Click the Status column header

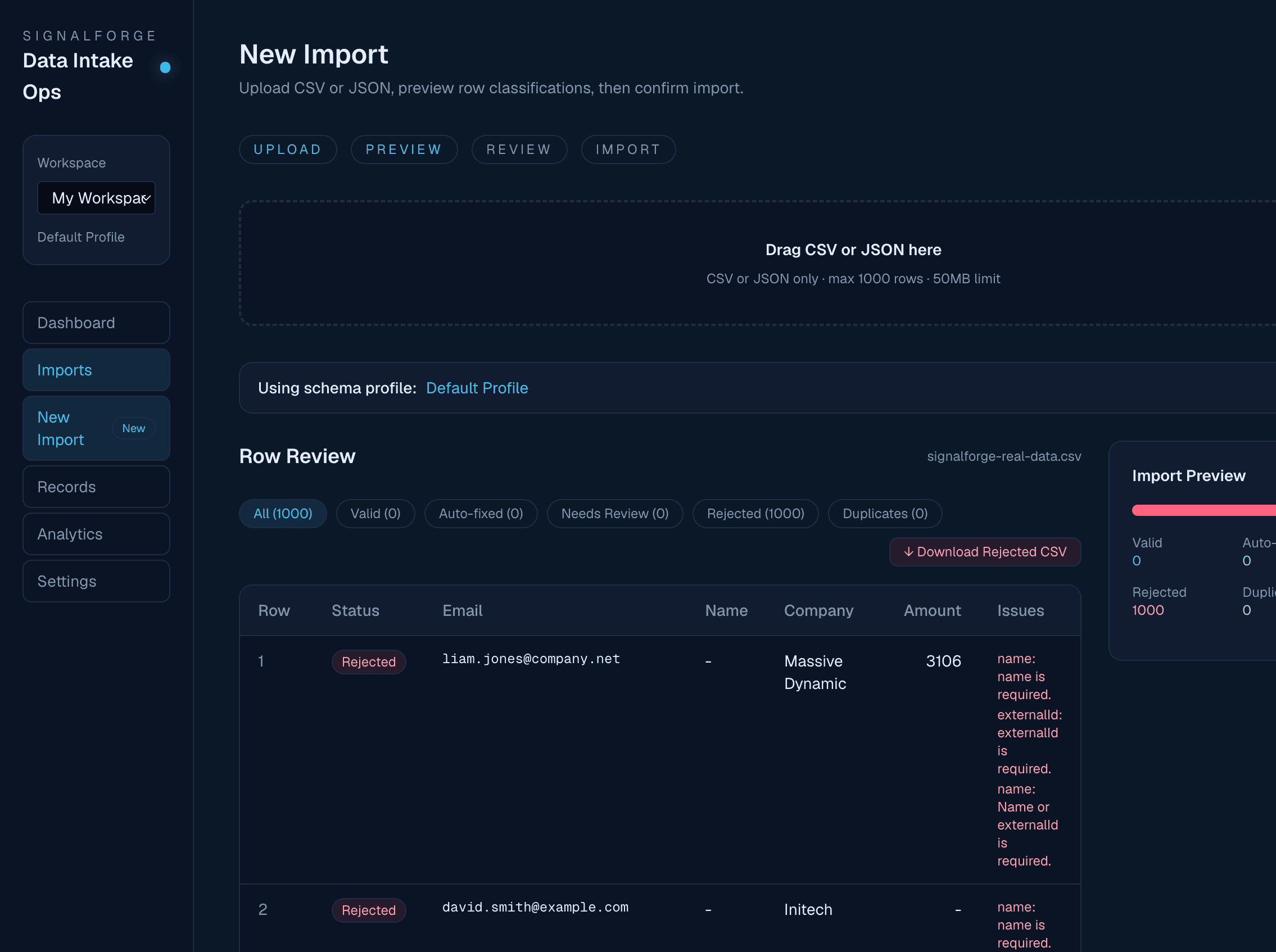tap(355, 611)
